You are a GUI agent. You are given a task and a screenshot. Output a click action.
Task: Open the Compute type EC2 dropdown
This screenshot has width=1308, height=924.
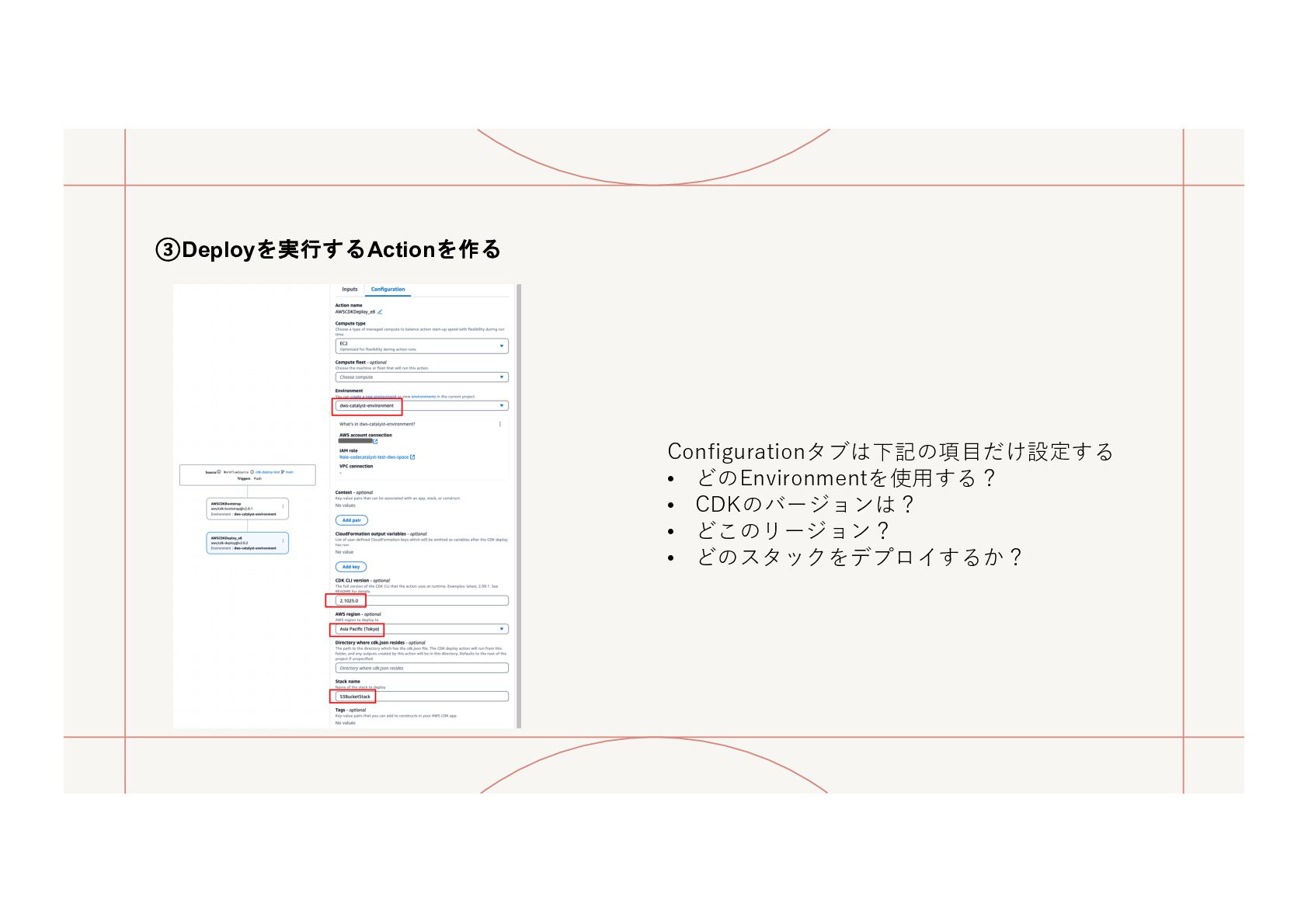coord(422,346)
